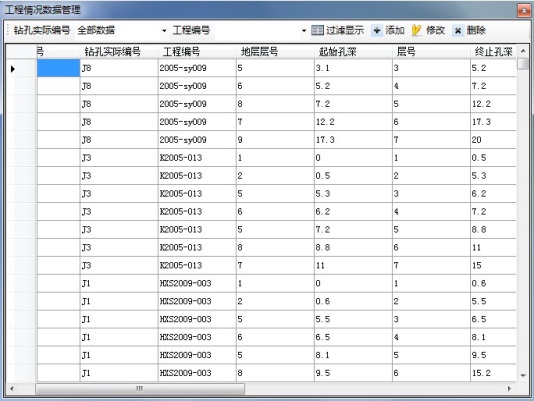
Task: Click ending depth cell 0.5
Action: 493,158
